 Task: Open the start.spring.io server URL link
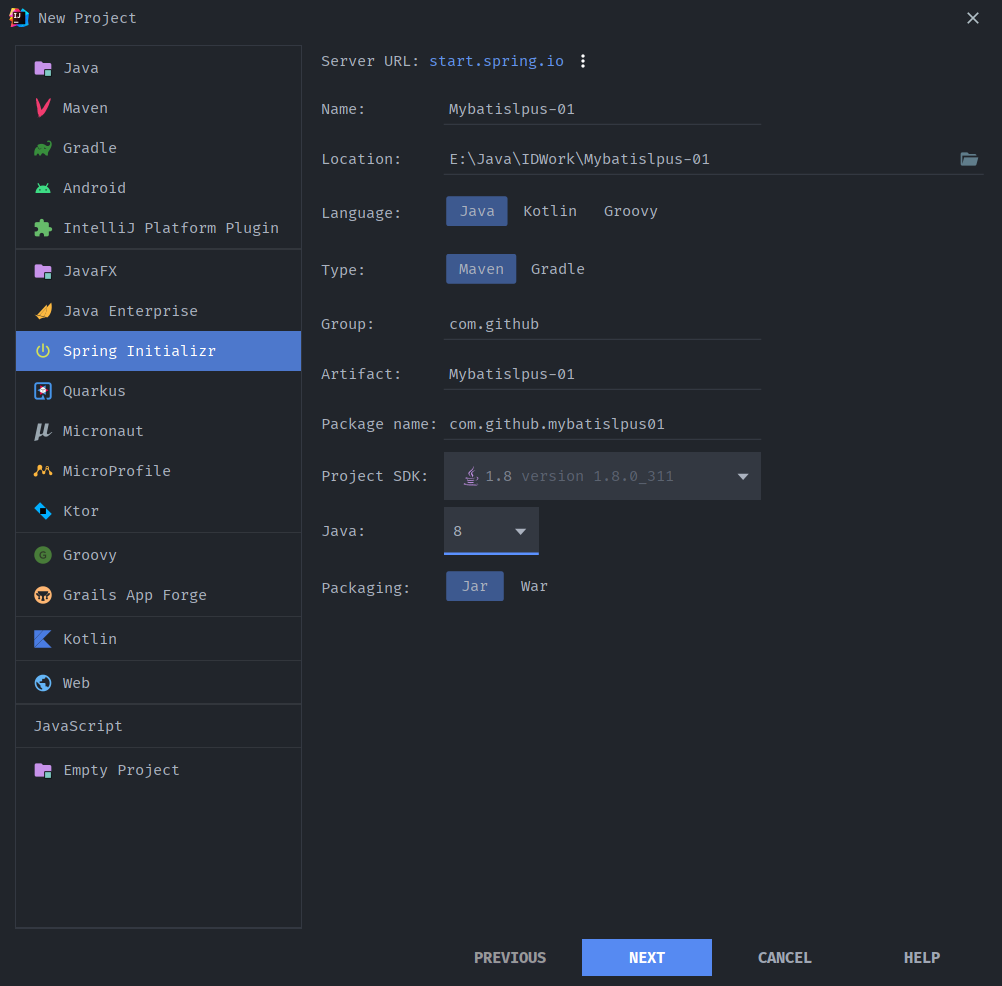(496, 61)
